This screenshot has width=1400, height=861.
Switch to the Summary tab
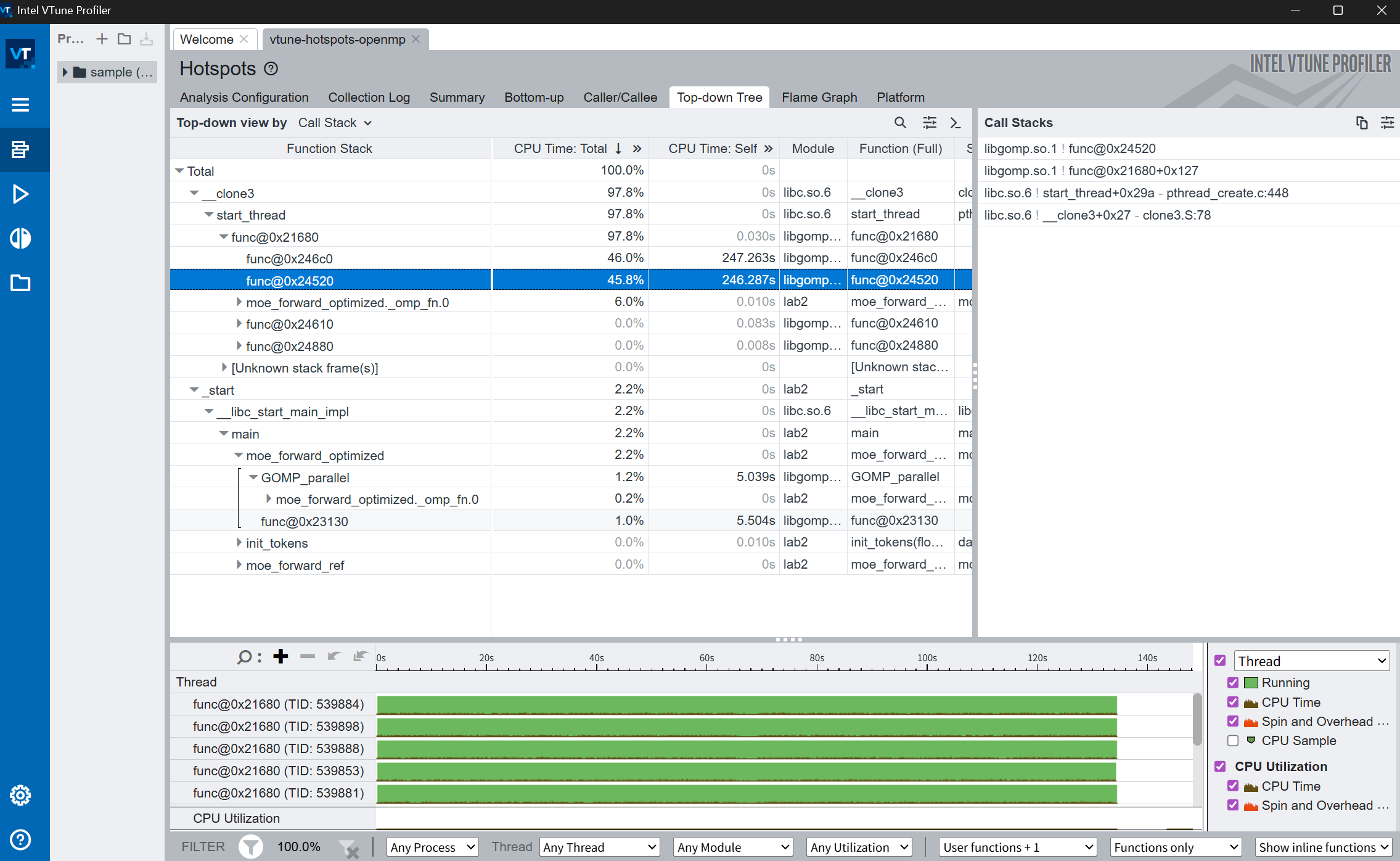(x=457, y=97)
